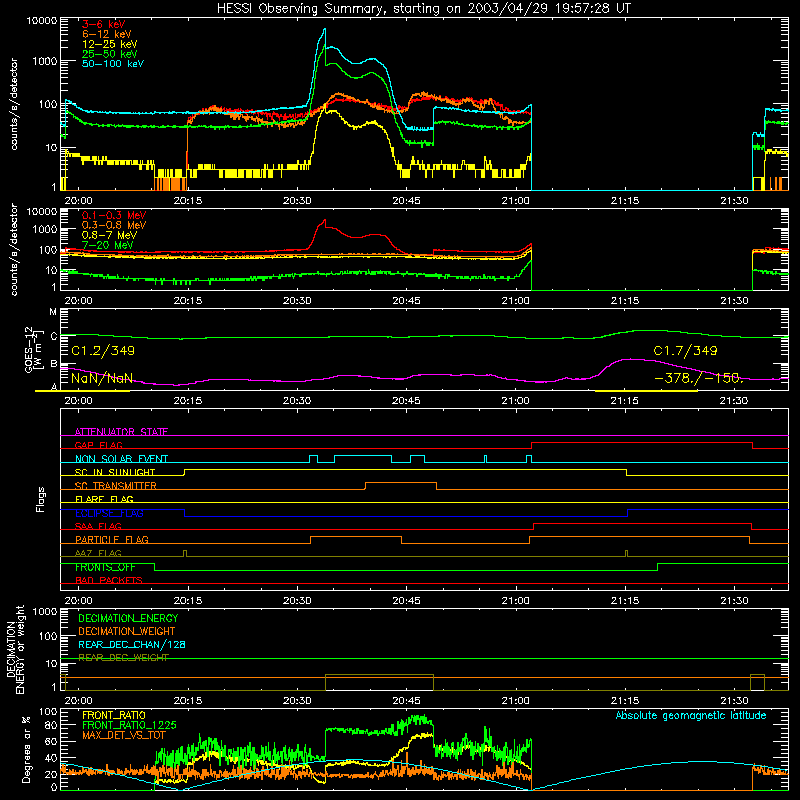Image resolution: width=800 pixels, height=800 pixels.
Task: Click the 7-20 MeV legend label
Action: point(108,244)
